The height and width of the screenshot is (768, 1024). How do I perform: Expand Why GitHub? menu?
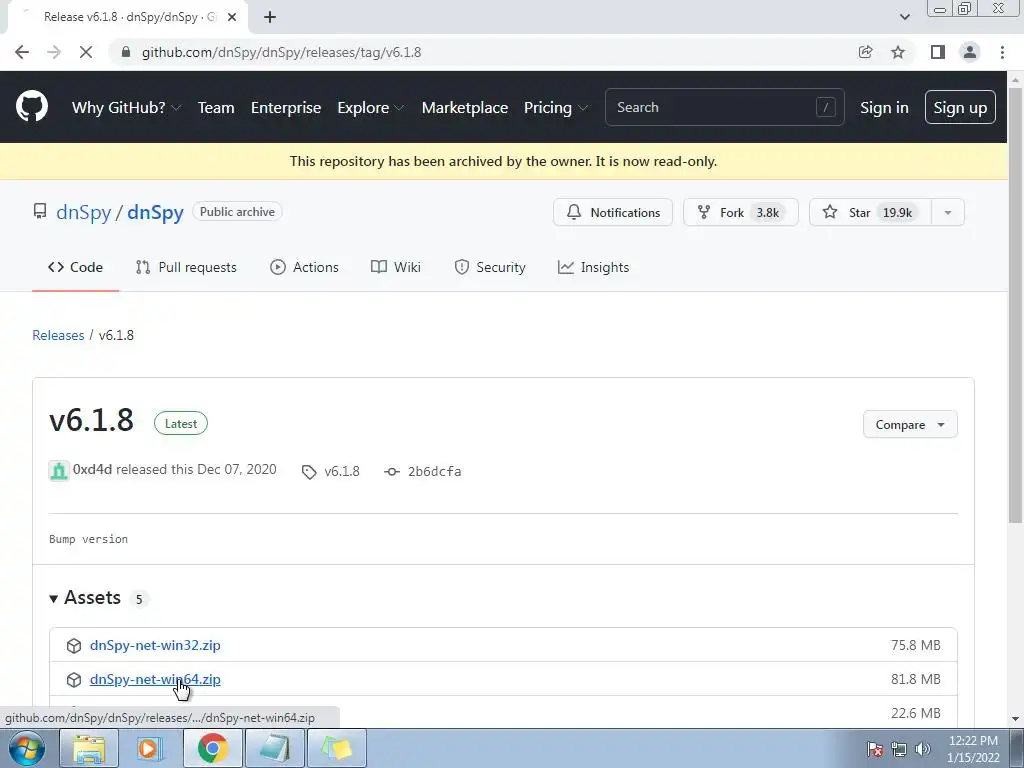126,108
